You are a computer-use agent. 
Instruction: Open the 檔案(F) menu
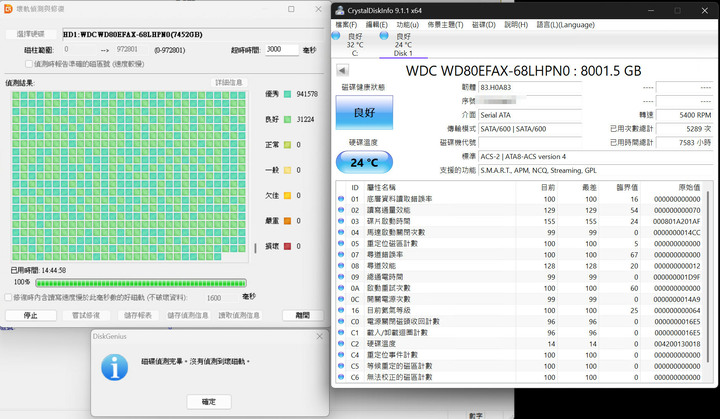[346, 24]
